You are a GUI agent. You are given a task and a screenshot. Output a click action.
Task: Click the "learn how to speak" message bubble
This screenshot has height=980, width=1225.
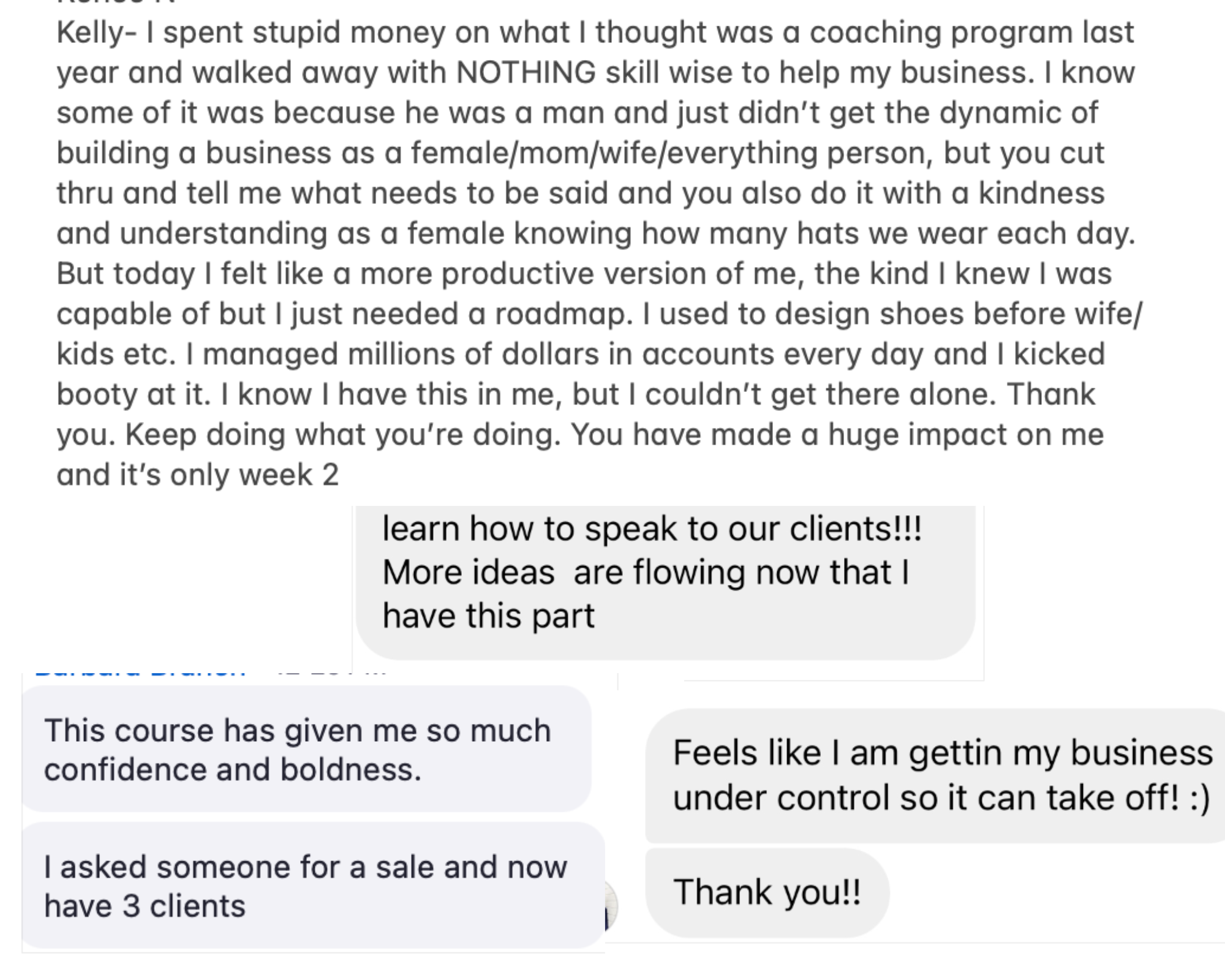[x=665, y=573]
